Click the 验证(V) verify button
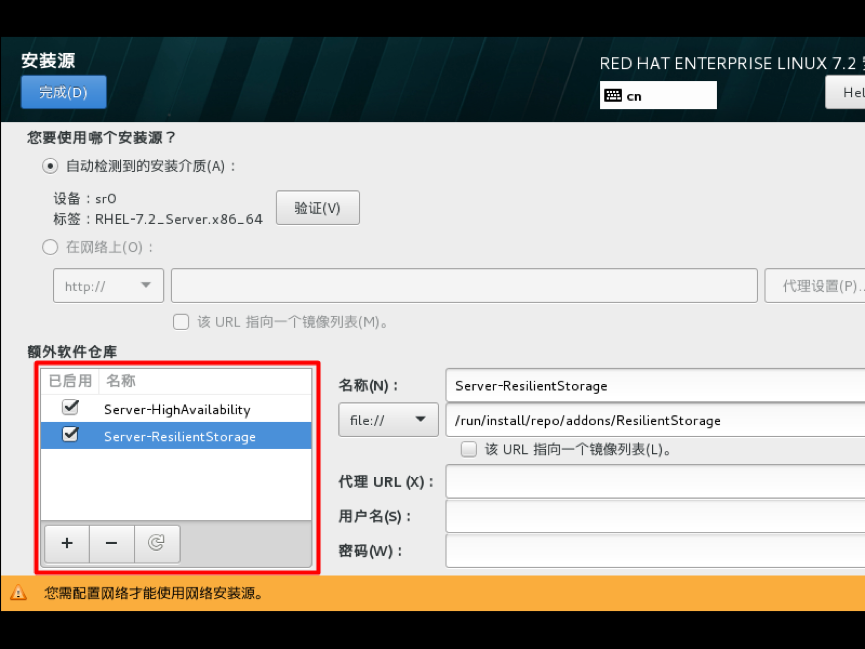Viewport: 865px width, 649px height. (x=318, y=208)
